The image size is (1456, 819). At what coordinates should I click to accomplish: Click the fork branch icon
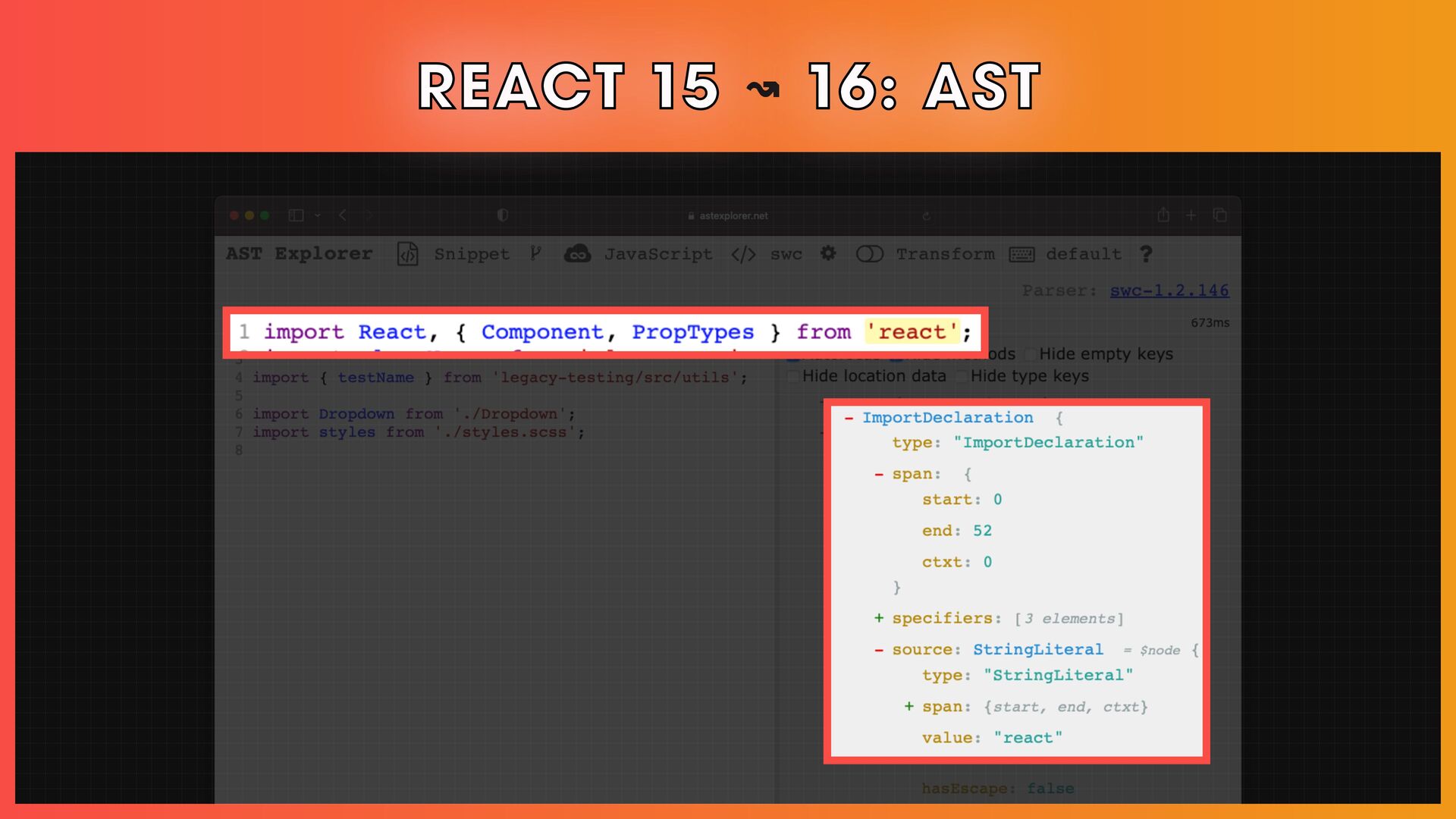(x=536, y=254)
